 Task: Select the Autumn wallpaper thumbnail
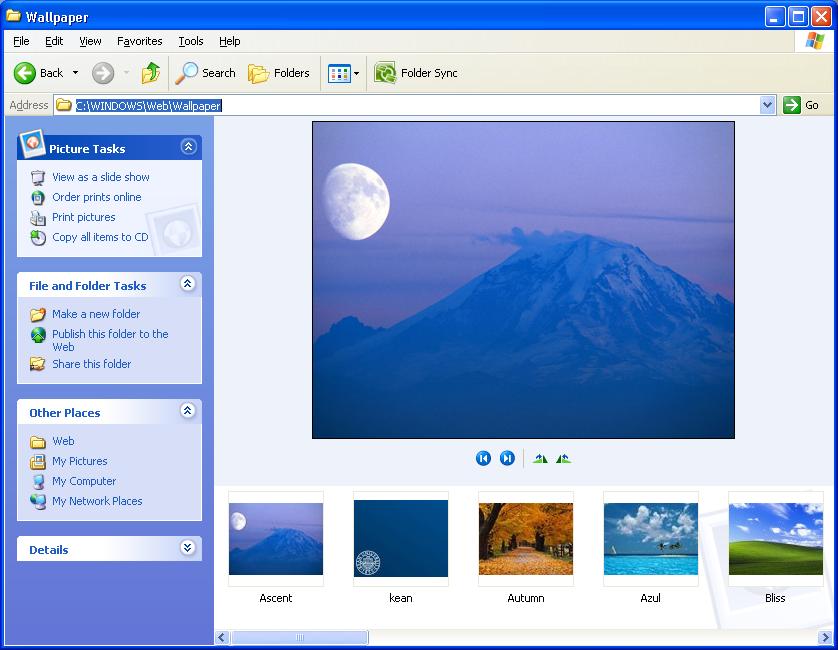[x=525, y=539]
